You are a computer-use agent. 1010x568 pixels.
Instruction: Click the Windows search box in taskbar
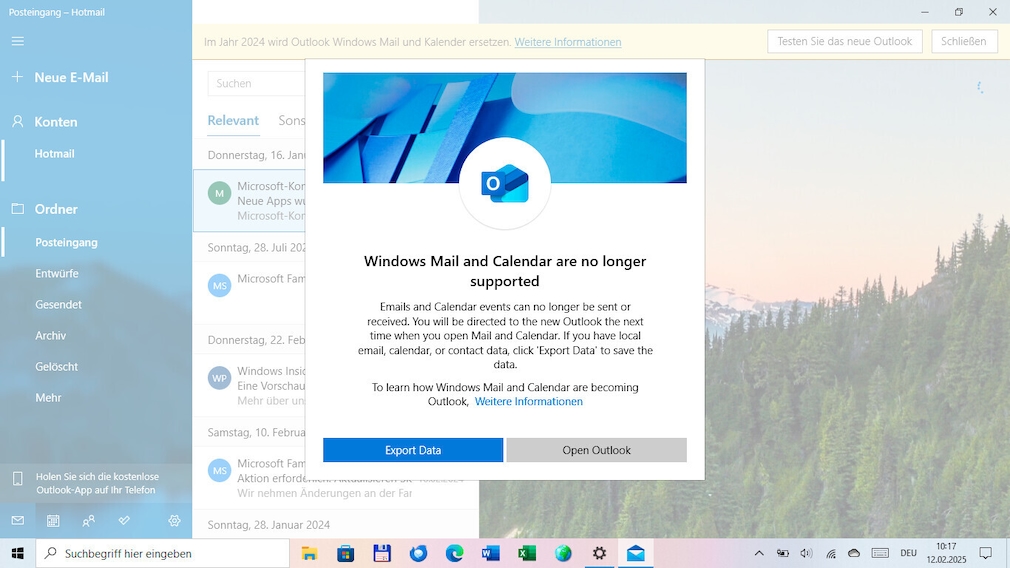(163, 553)
